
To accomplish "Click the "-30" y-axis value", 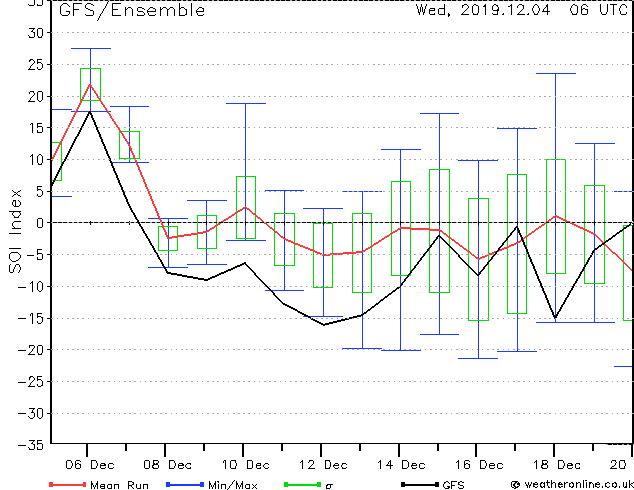I will (x=32, y=414).
